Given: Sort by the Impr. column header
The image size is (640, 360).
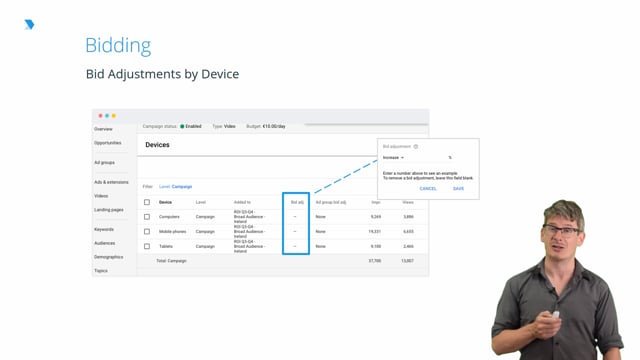Looking at the screenshot, I should (376, 202).
